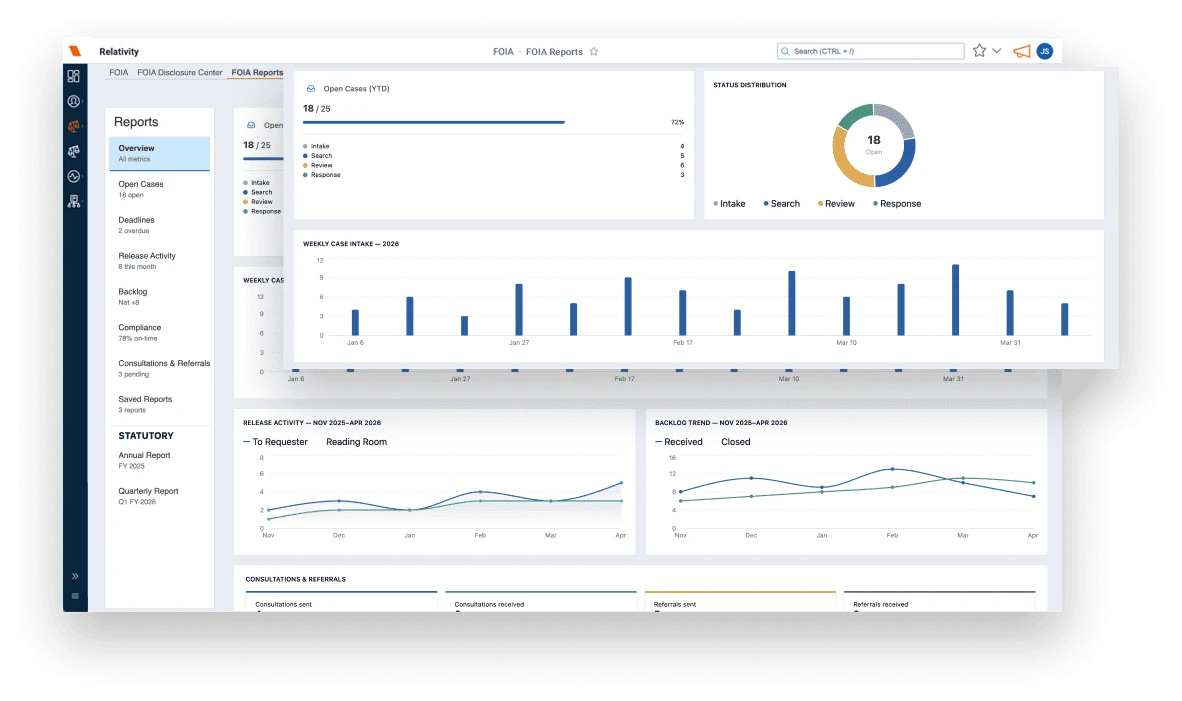
Task: Open the Open Cases report
Action: click(x=159, y=189)
